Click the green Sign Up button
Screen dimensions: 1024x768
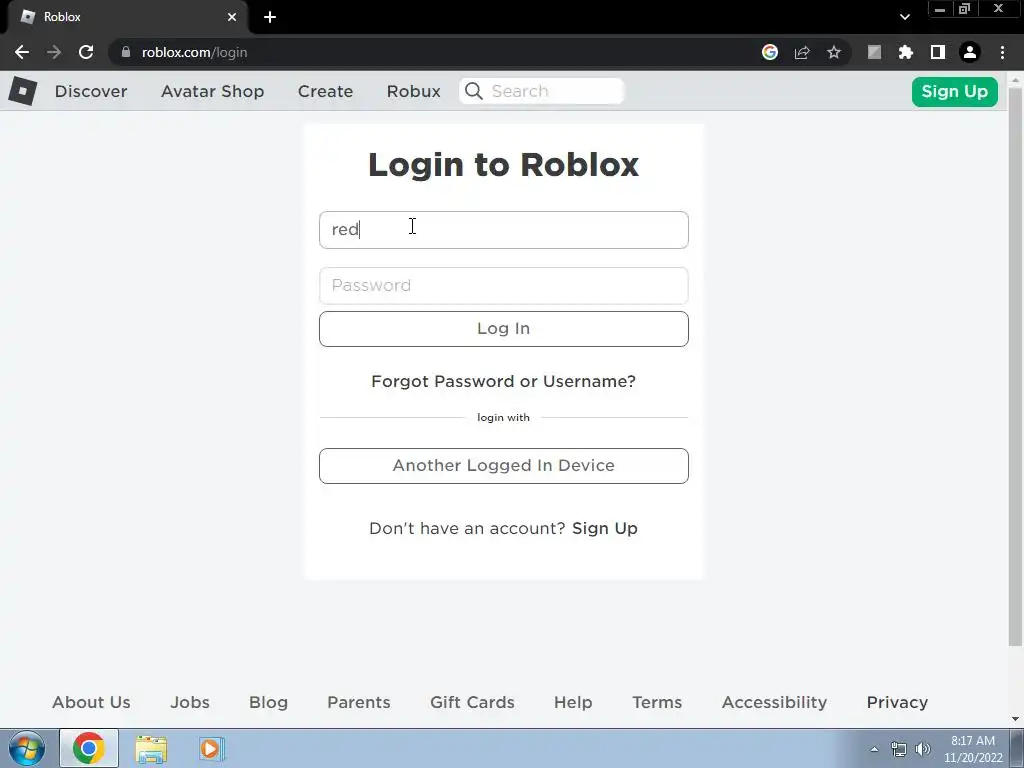tap(954, 91)
